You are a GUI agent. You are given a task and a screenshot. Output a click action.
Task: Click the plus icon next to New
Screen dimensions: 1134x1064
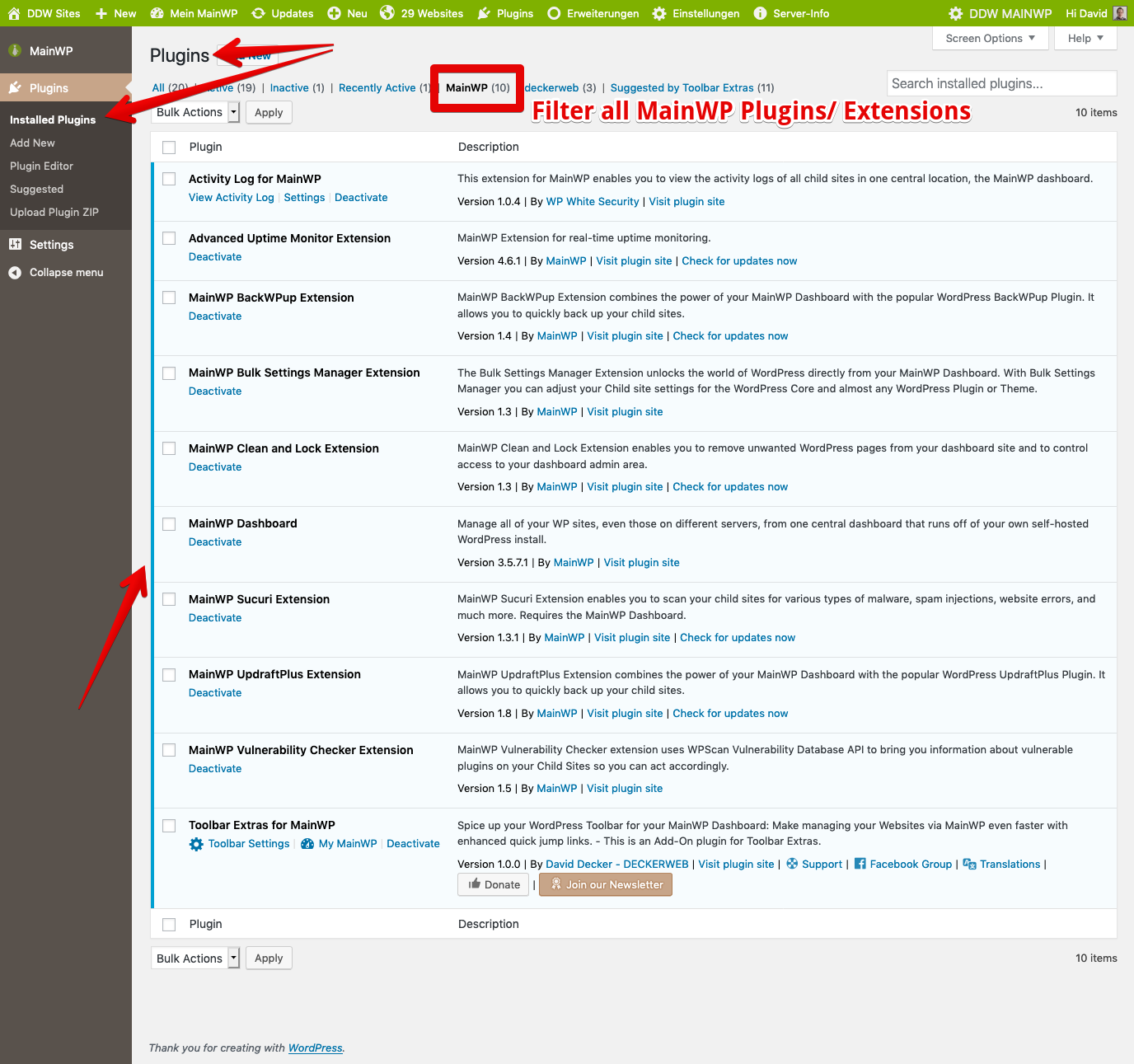click(101, 13)
